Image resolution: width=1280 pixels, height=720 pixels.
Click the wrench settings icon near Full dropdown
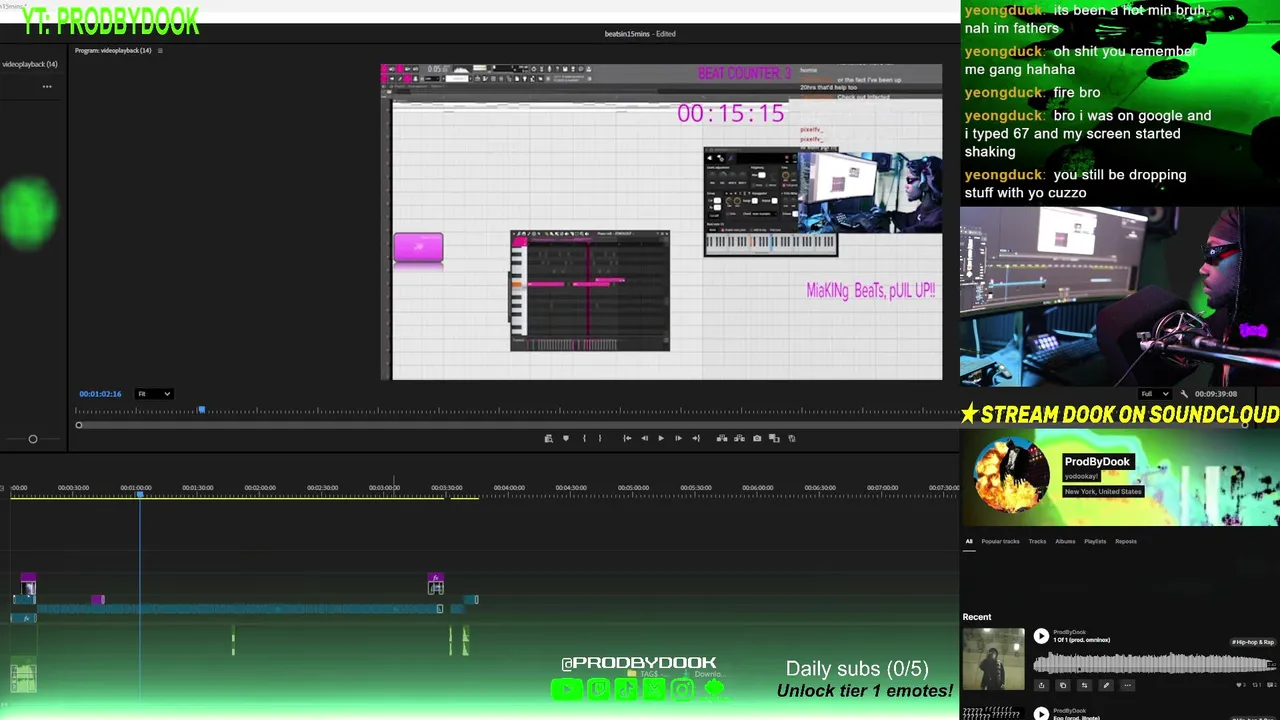pyautogui.click(x=1184, y=394)
